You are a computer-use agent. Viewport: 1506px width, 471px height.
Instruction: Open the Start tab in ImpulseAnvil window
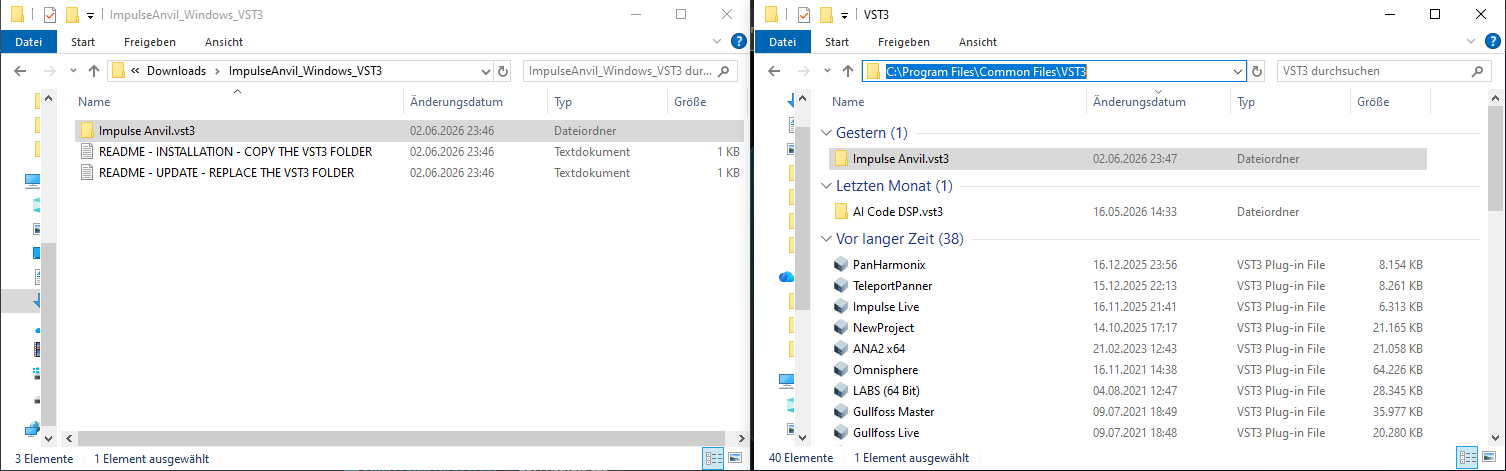(83, 42)
